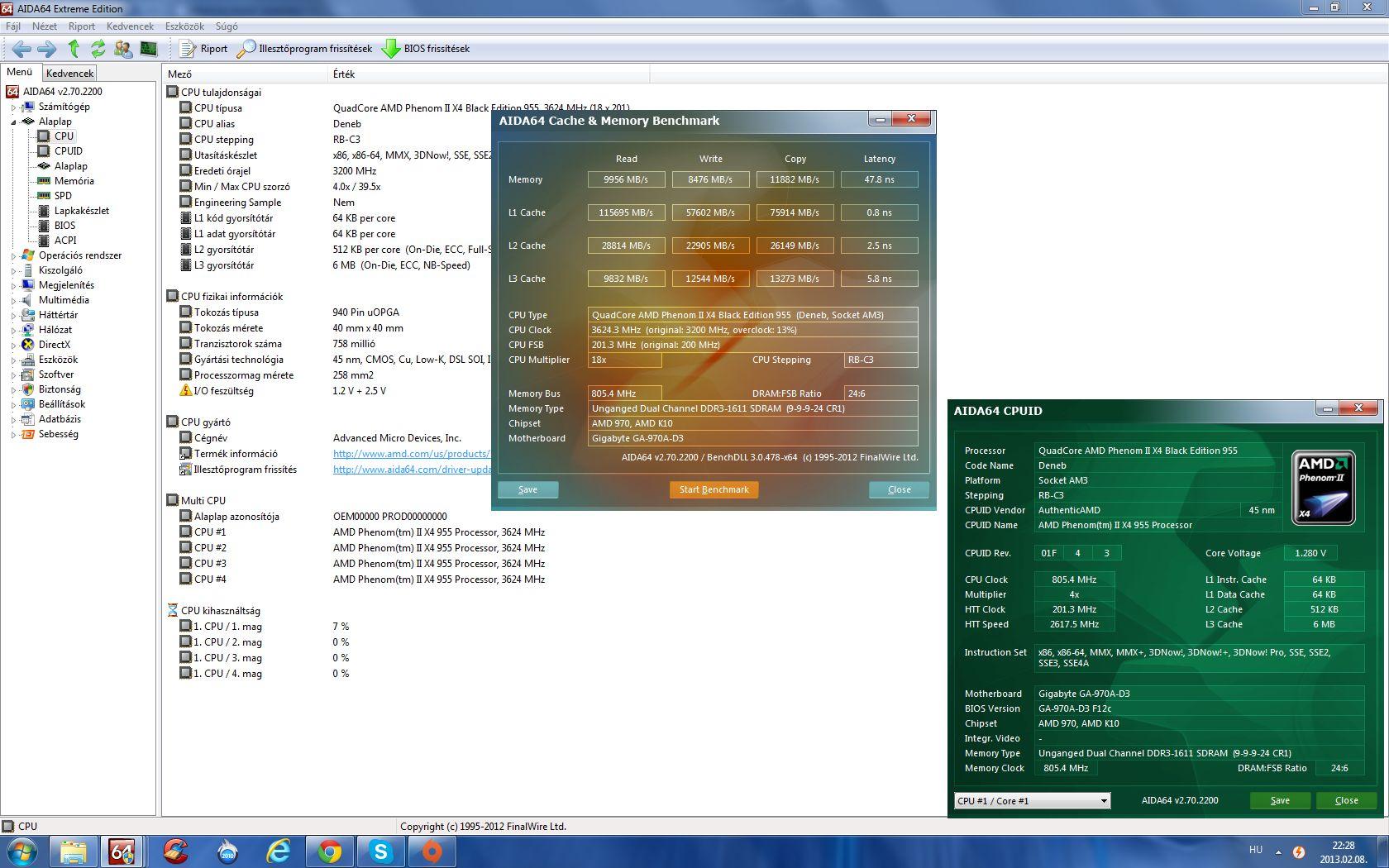The image size is (1389, 868).
Task: Click the green up-level arrow icon
Action: (74, 49)
